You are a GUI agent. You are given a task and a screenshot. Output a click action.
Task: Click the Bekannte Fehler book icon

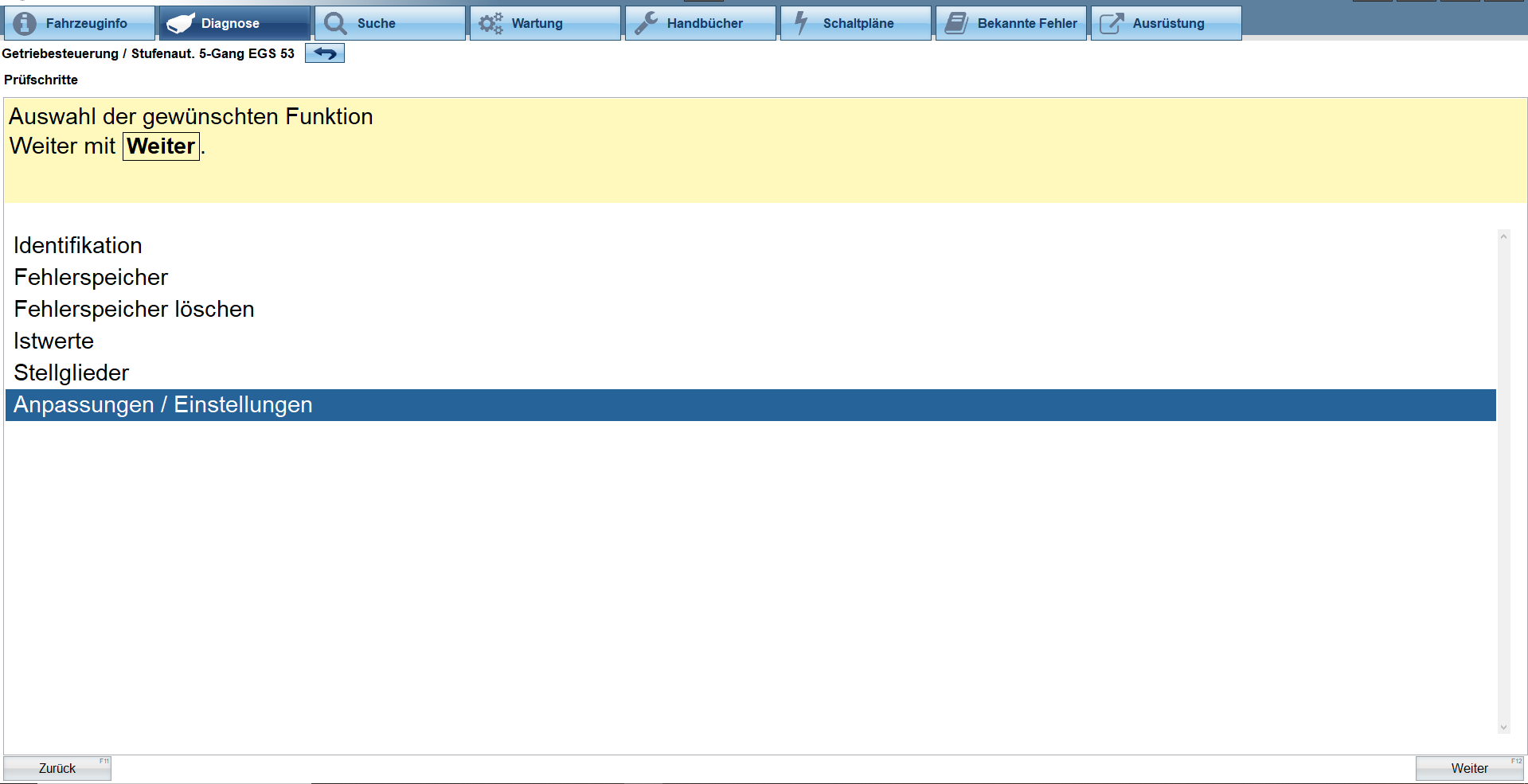(x=956, y=23)
